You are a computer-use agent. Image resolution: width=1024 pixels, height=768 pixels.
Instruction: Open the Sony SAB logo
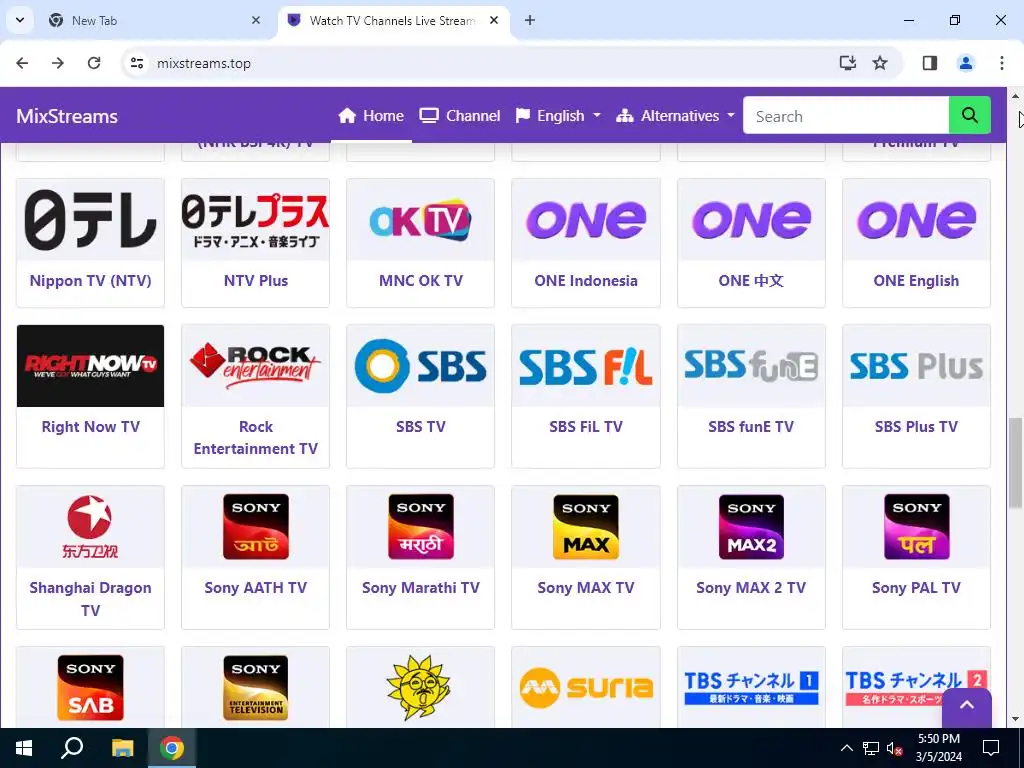click(x=90, y=687)
